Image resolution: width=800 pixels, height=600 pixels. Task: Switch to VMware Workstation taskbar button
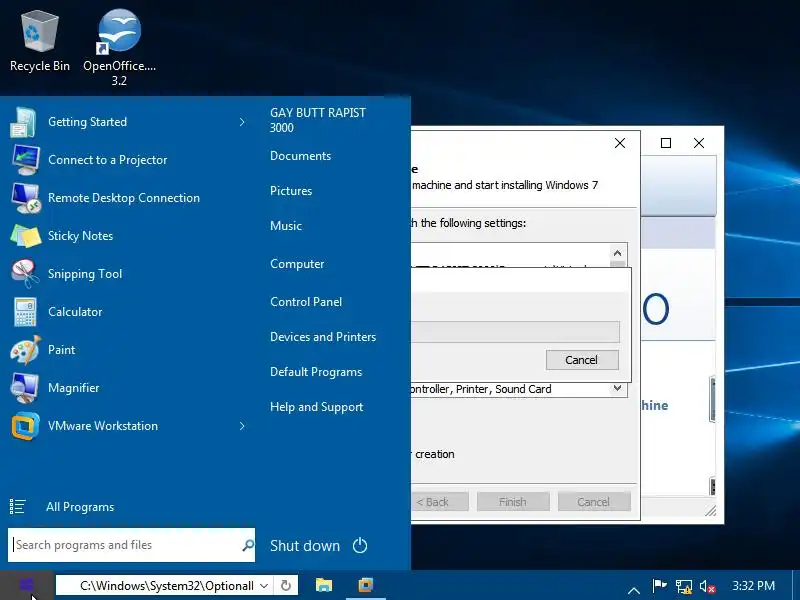(x=366, y=585)
